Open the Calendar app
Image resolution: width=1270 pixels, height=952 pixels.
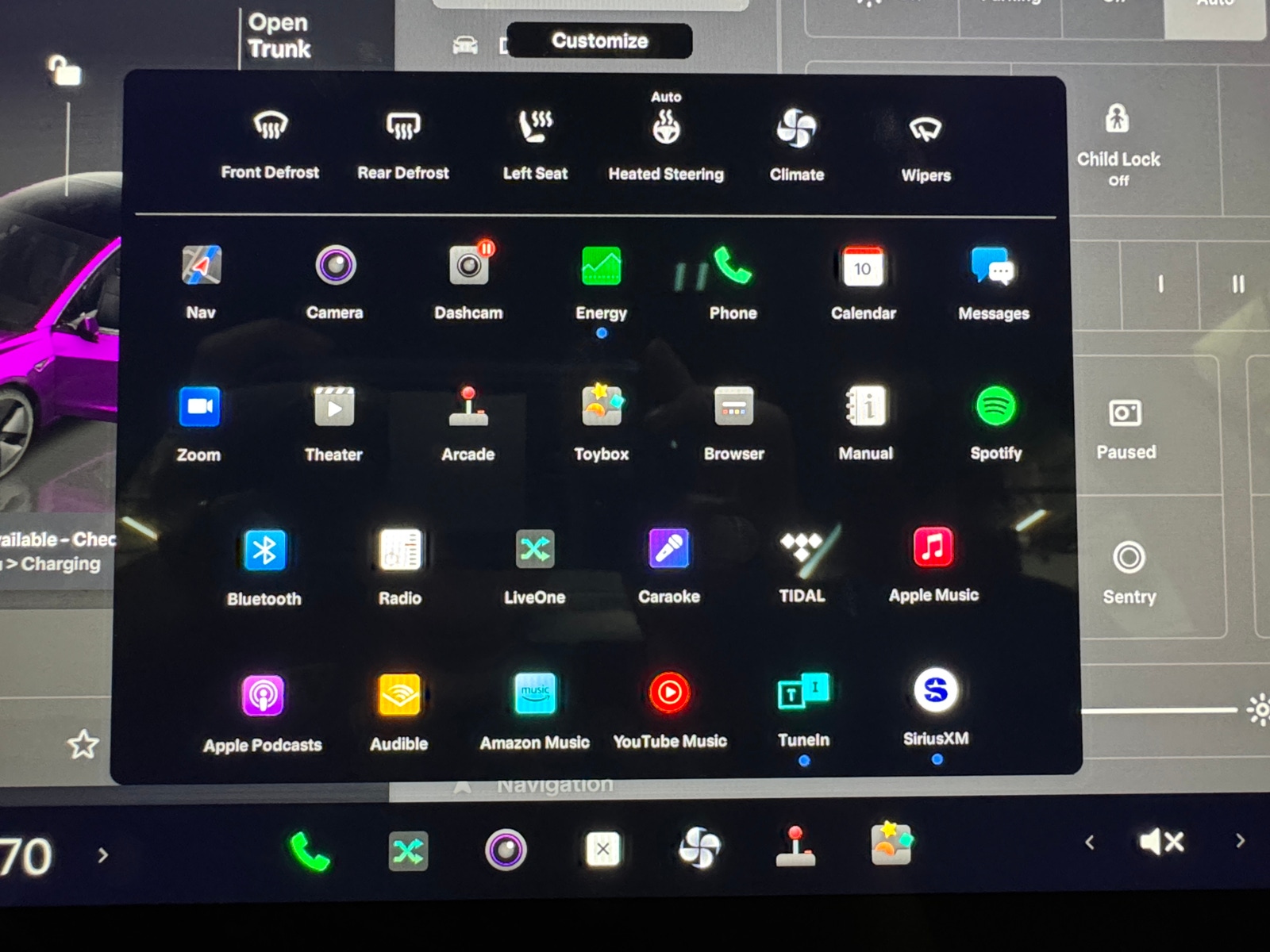click(863, 267)
